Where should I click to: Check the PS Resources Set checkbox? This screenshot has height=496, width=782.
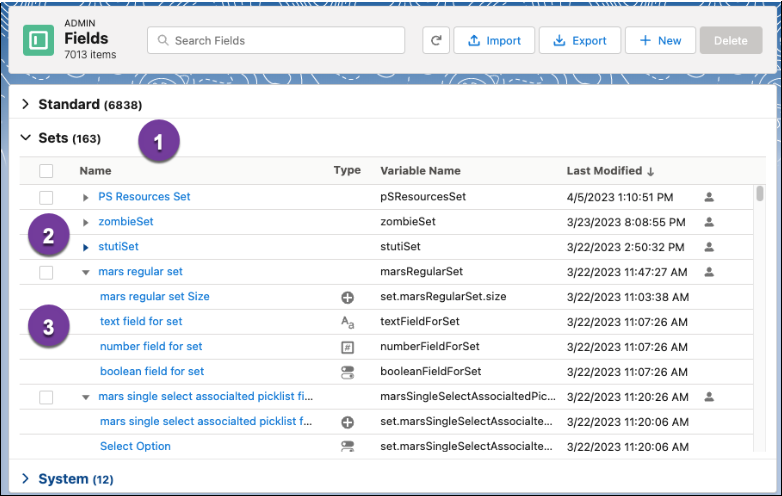[46, 197]
